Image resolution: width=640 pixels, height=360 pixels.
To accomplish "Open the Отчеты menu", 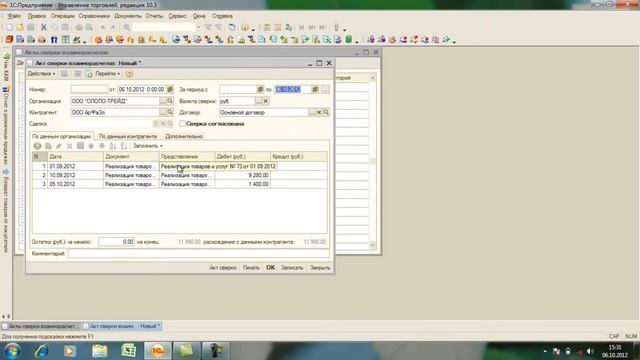I will tap(154, 16).
